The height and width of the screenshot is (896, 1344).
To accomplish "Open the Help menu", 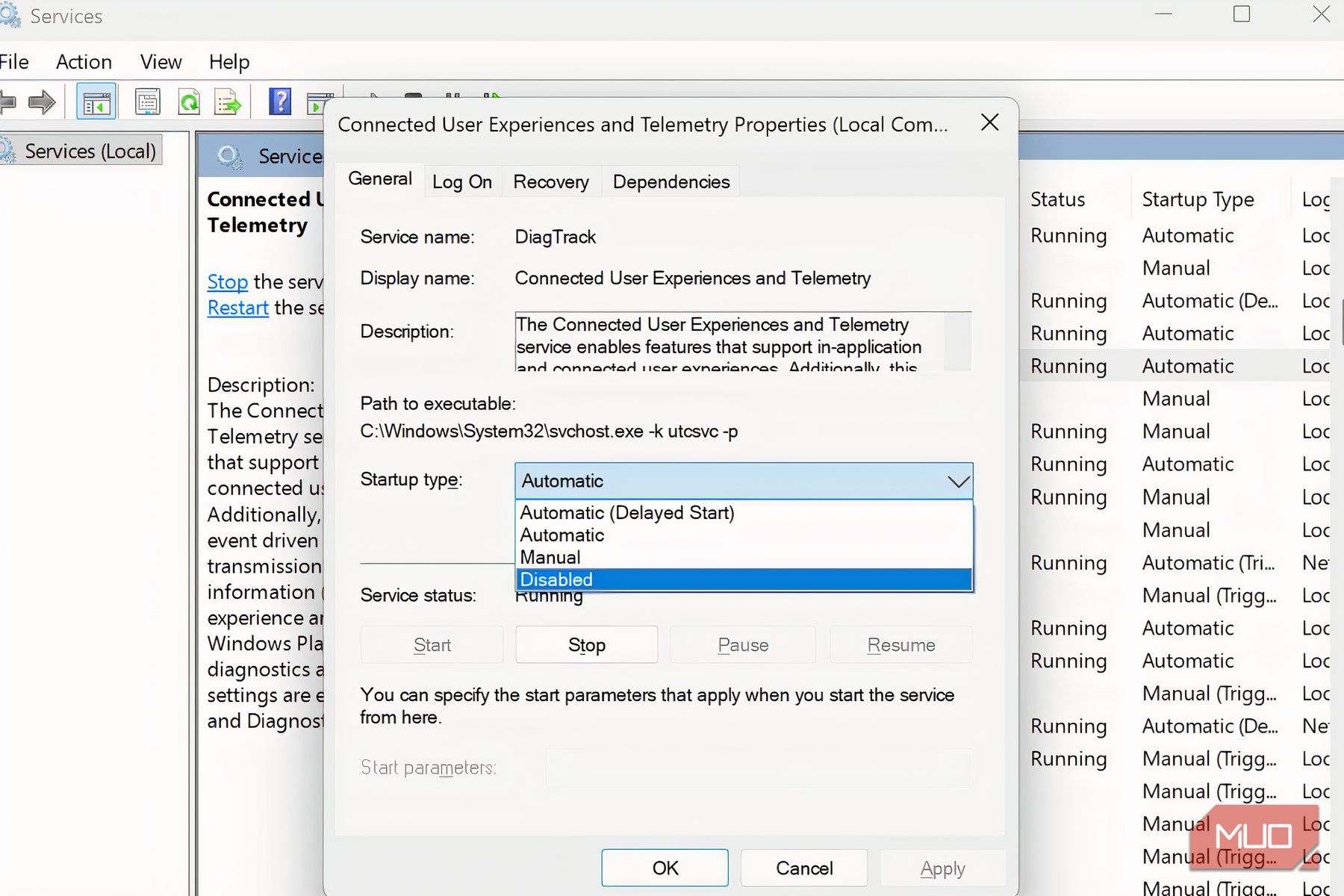I will tap(229, 62).
